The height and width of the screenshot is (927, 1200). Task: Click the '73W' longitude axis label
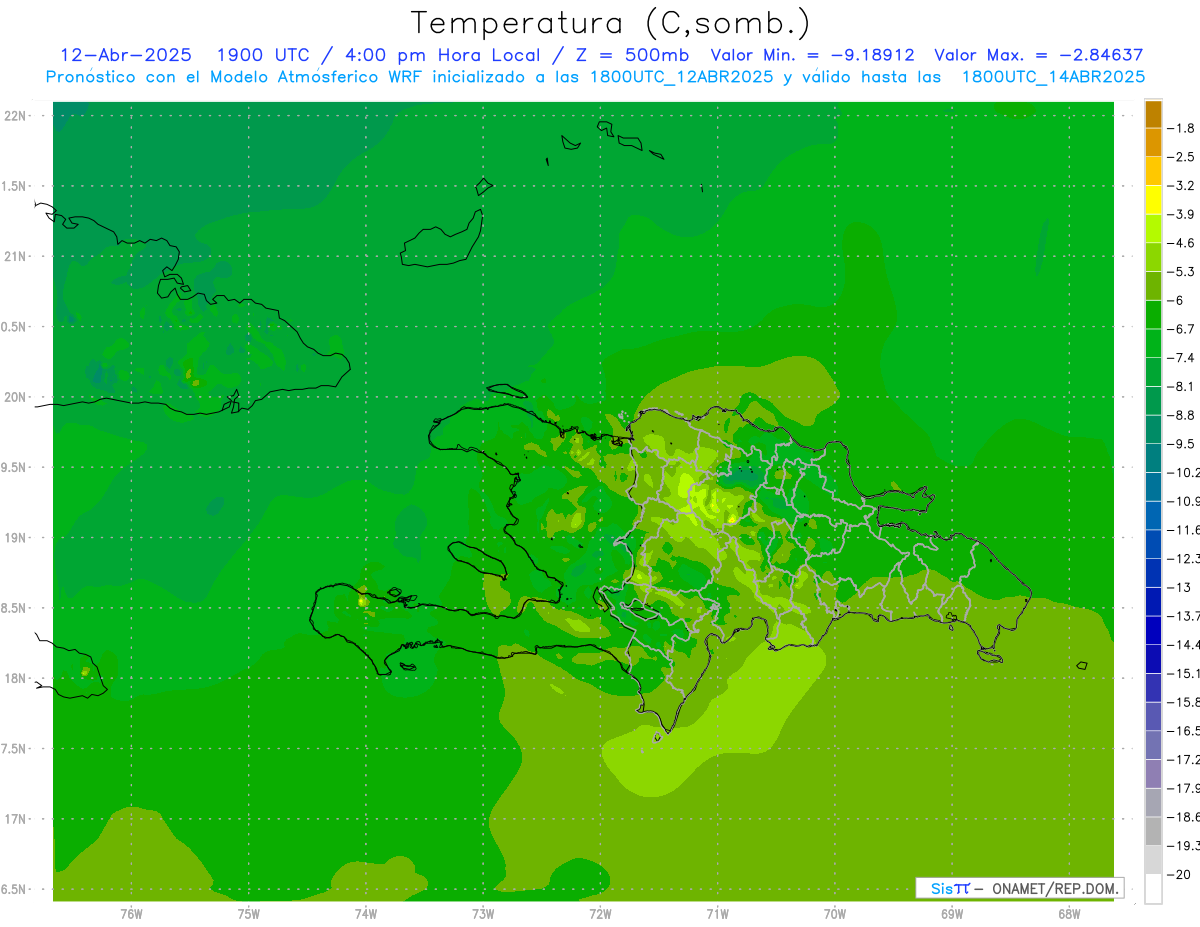(483, 914)
